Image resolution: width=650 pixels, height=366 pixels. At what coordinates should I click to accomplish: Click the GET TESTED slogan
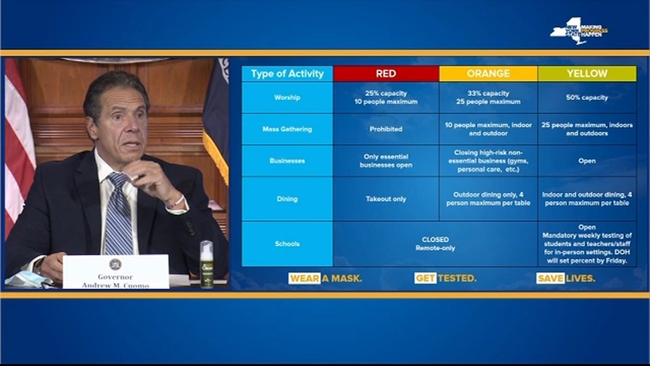446,278
